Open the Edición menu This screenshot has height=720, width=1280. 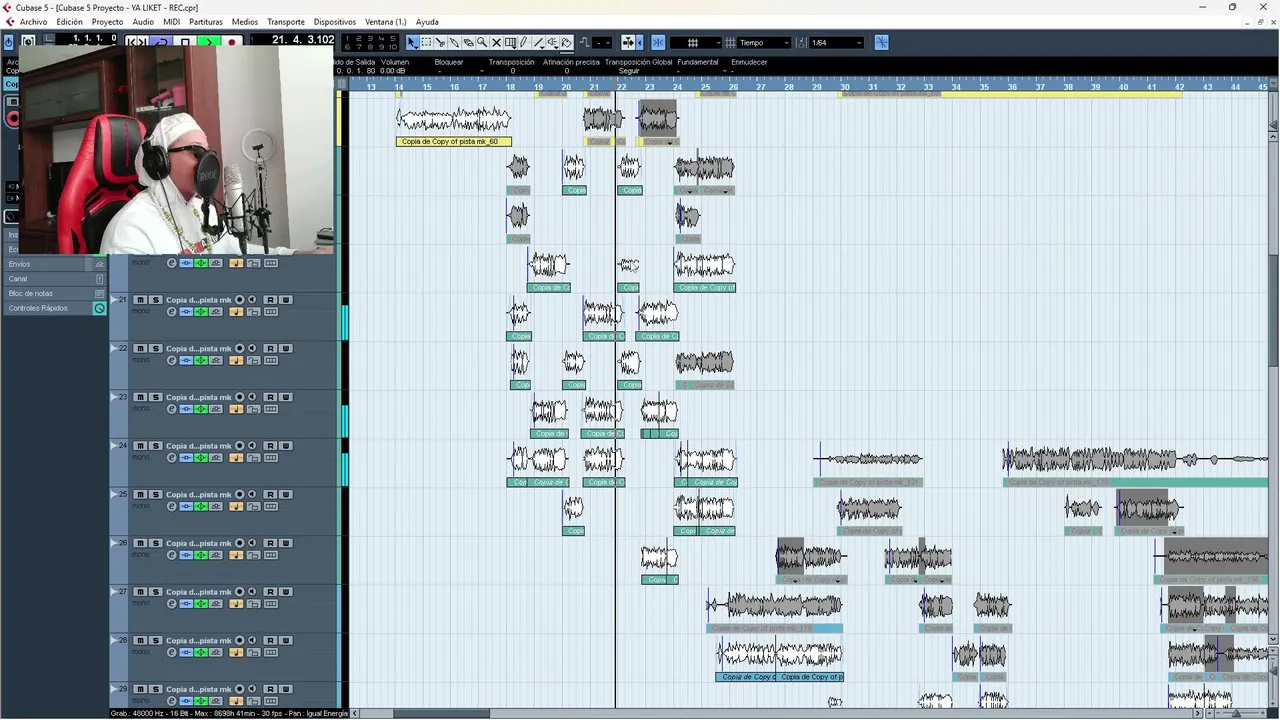point(69,22)
